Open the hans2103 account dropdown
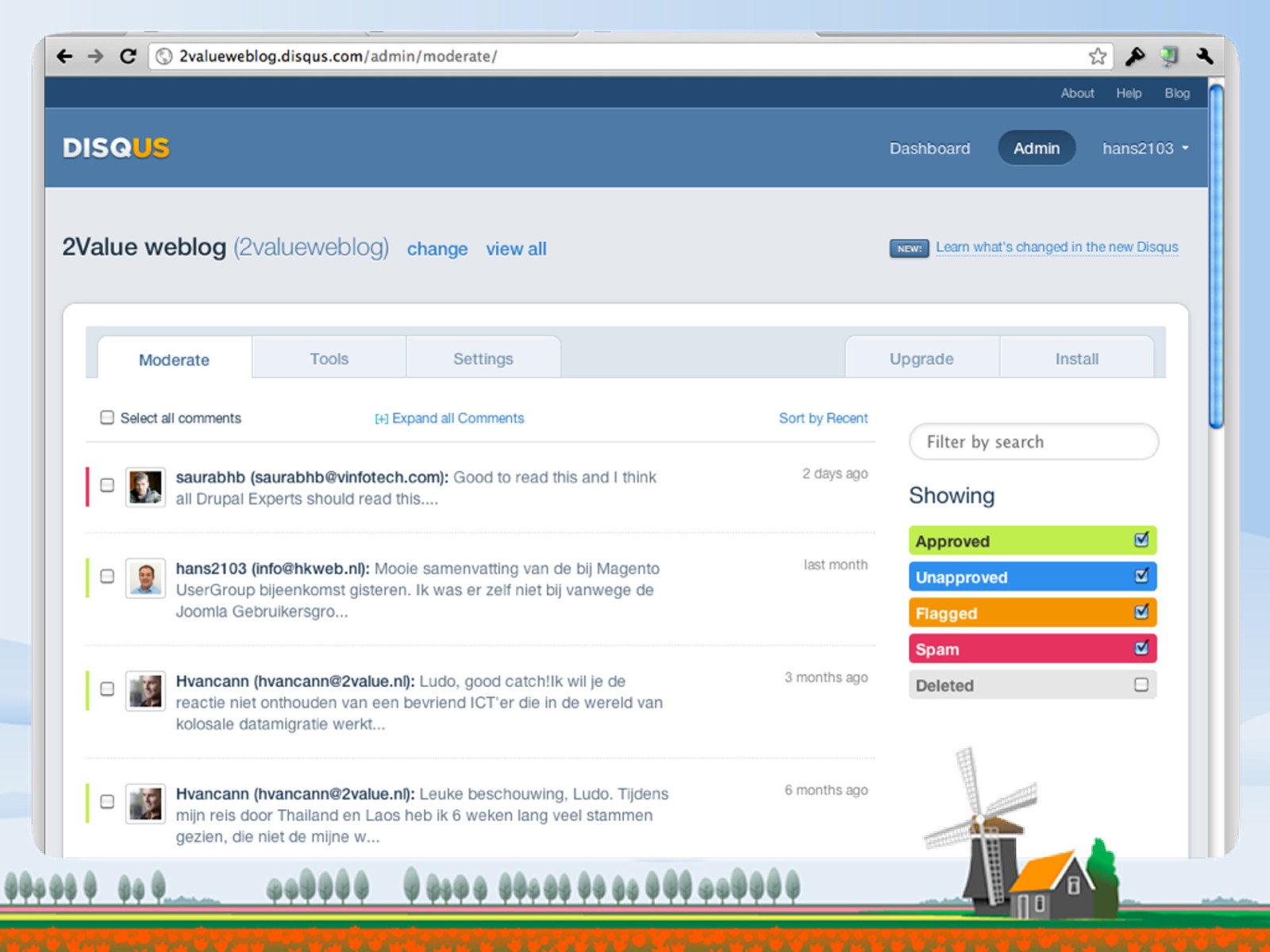Screen dimensions: 1270x952 [1145, 148]
